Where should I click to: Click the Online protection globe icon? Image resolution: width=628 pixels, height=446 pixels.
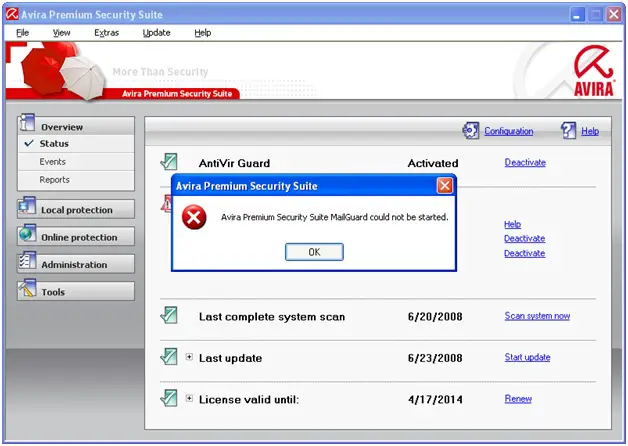[27, 233]
